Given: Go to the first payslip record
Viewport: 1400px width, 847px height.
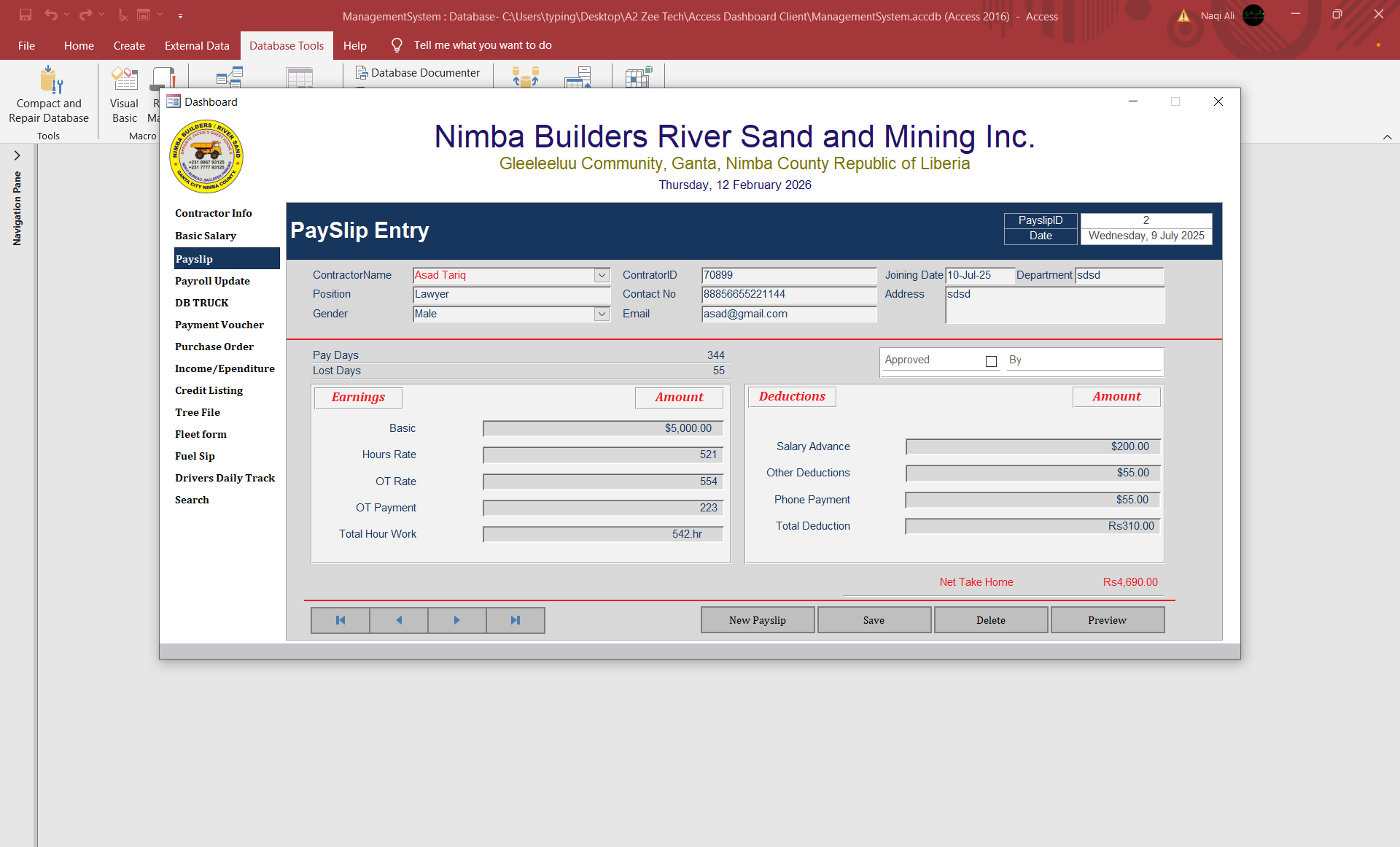Looking at the screenshot, I should click(x=341, y=620).
